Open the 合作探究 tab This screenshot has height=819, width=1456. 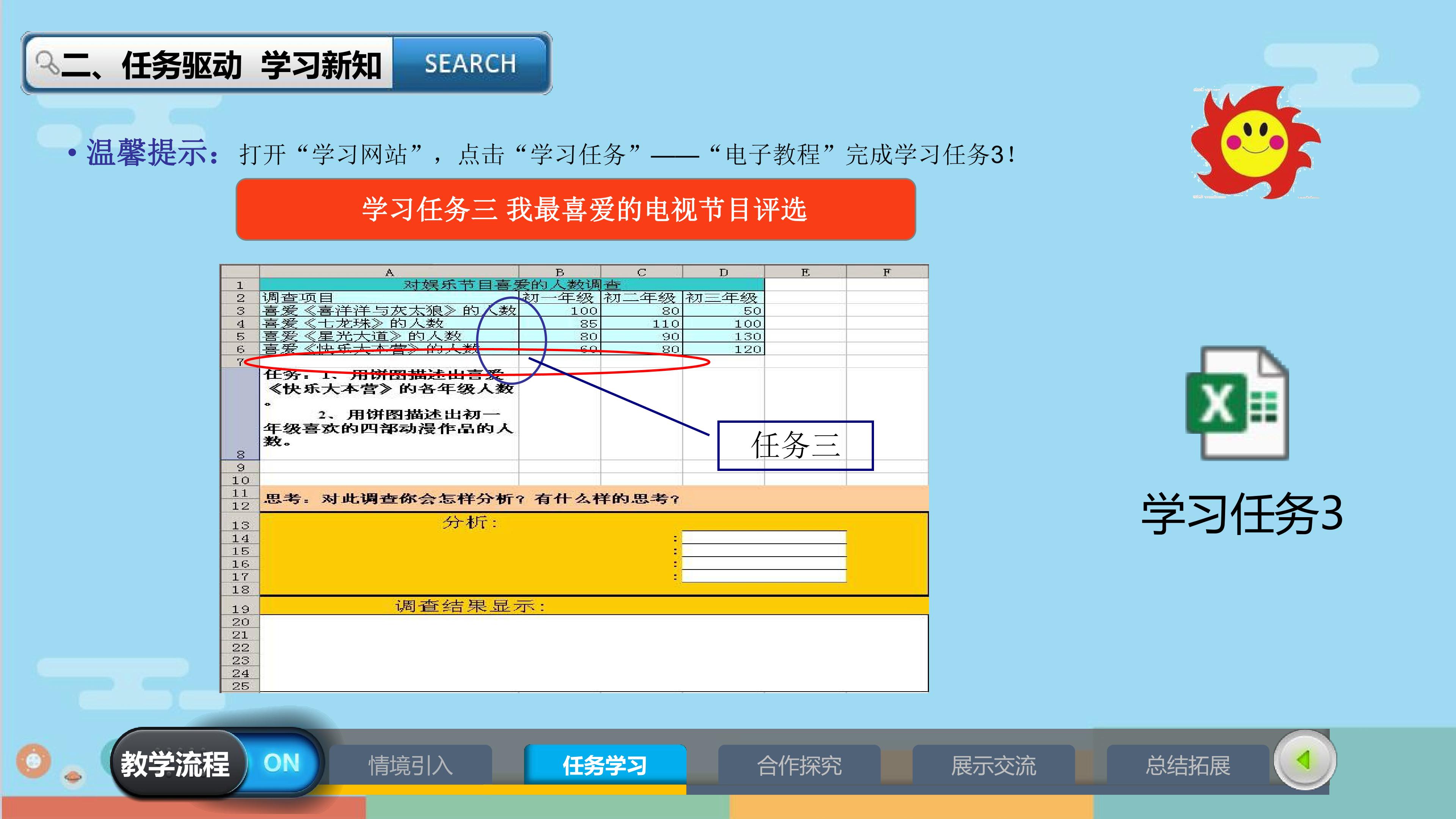click(799, 765)
